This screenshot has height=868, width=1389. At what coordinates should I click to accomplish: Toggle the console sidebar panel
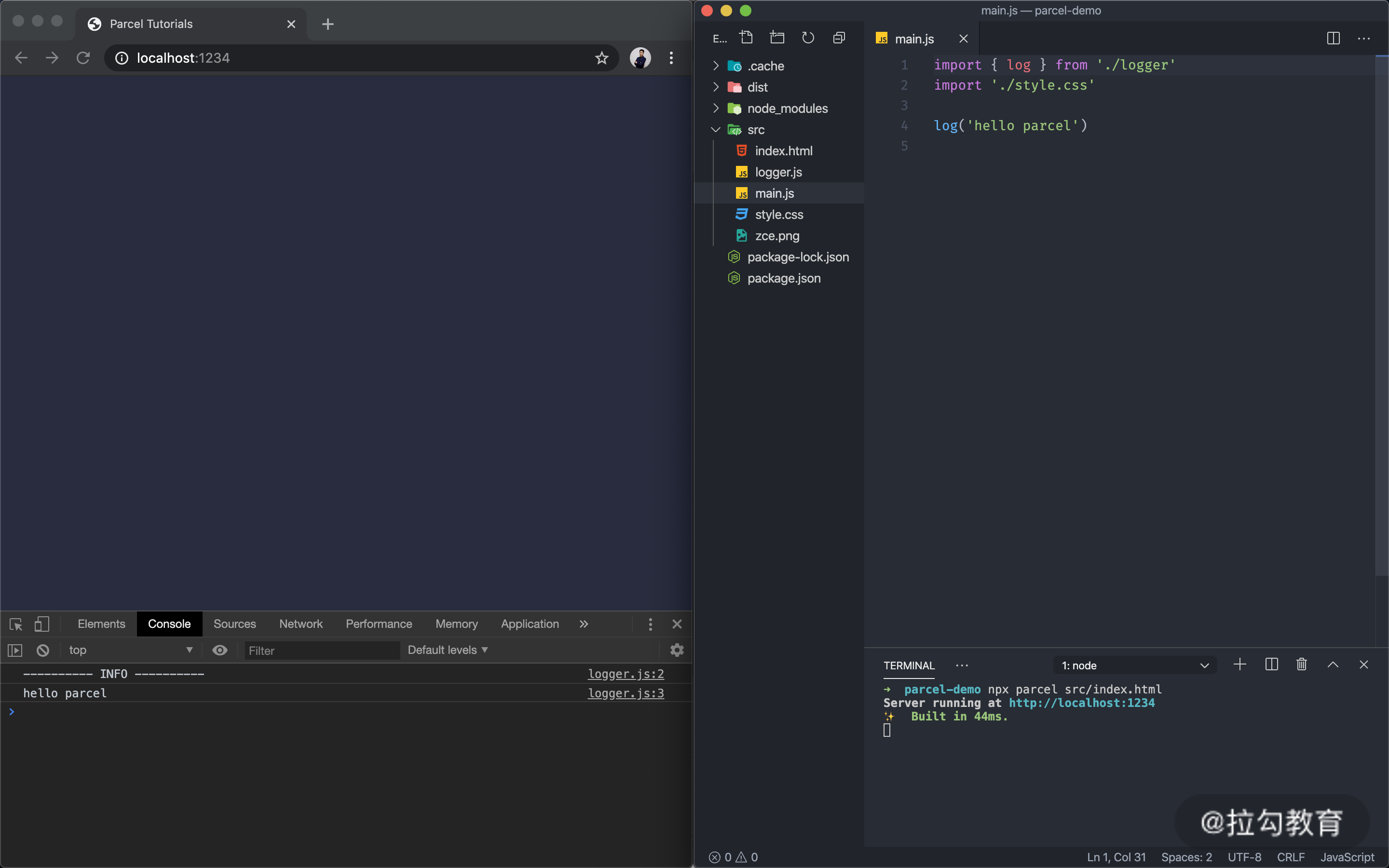click(15, 651)
